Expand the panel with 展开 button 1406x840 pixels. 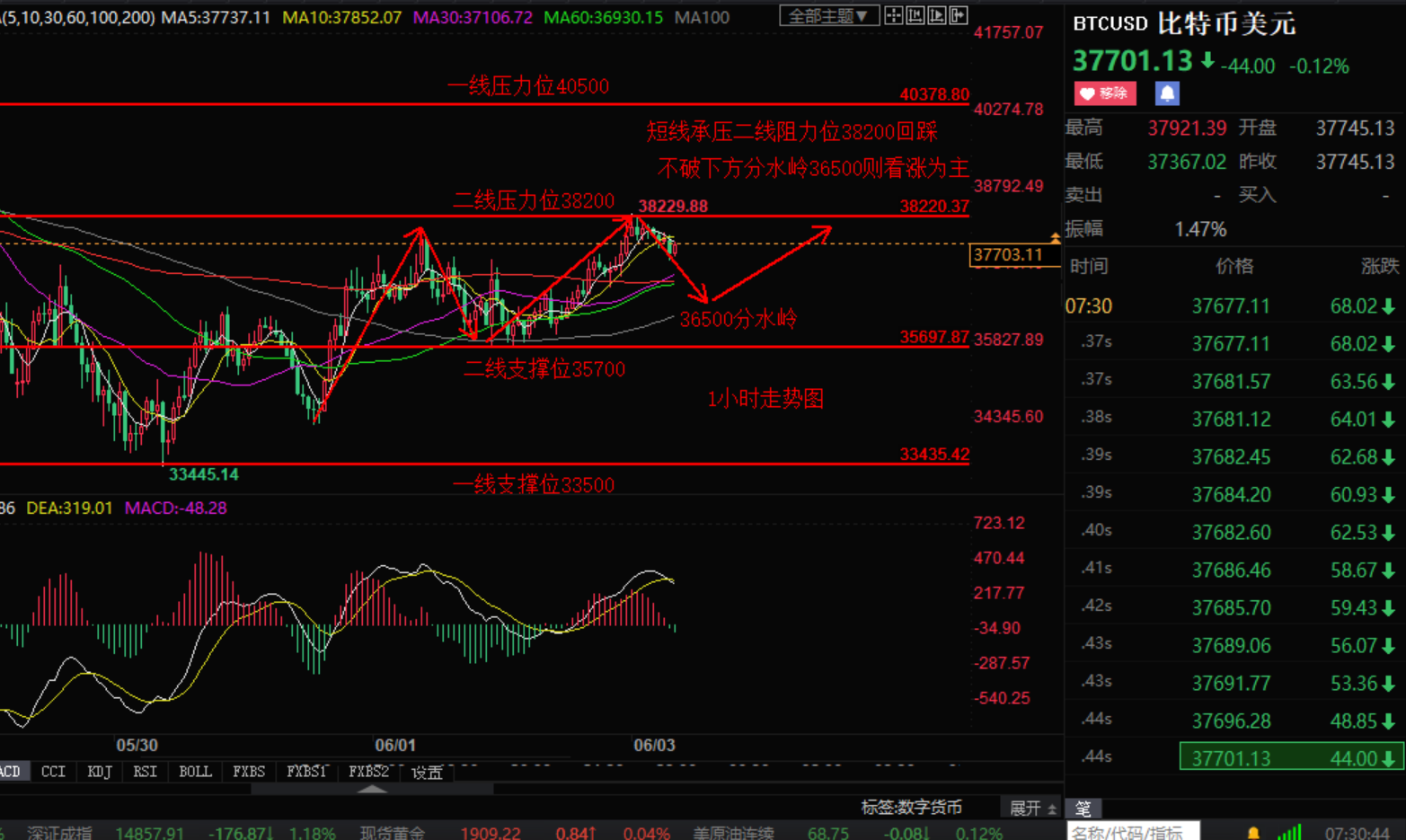coord(1032,809)
